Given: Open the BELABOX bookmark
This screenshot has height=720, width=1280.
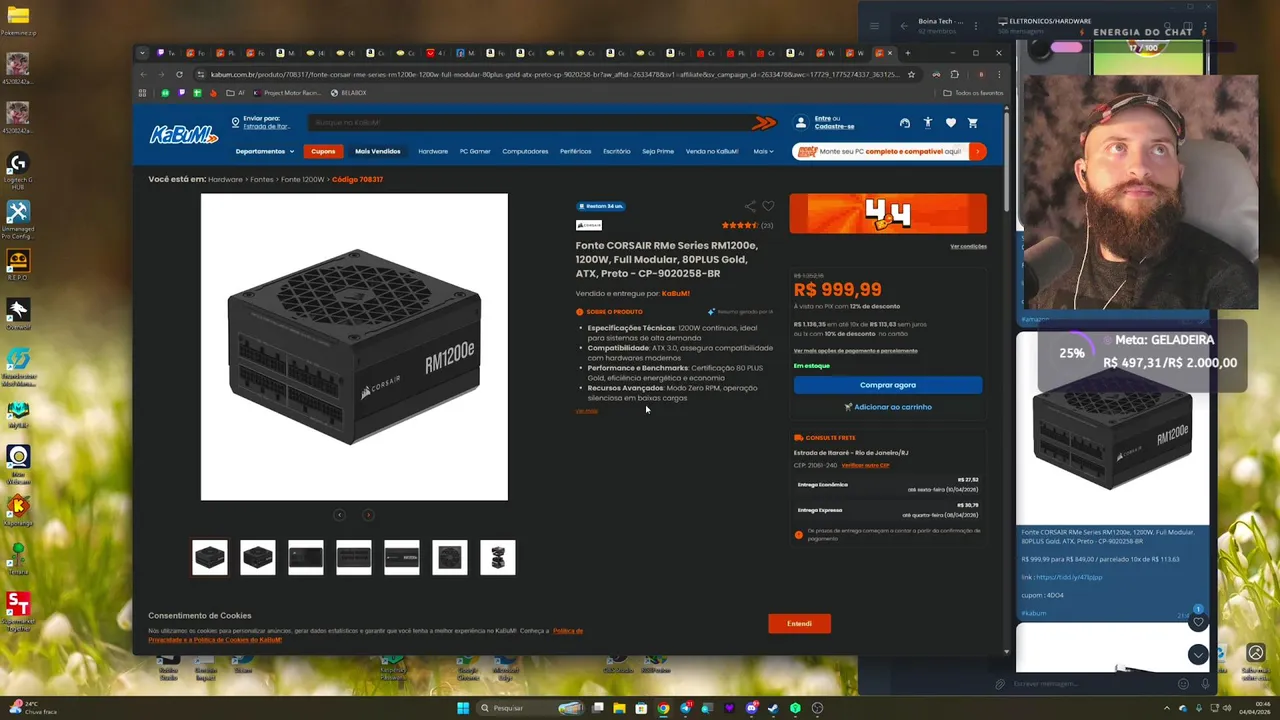Looking at the screenshot, I should [348, 93].
